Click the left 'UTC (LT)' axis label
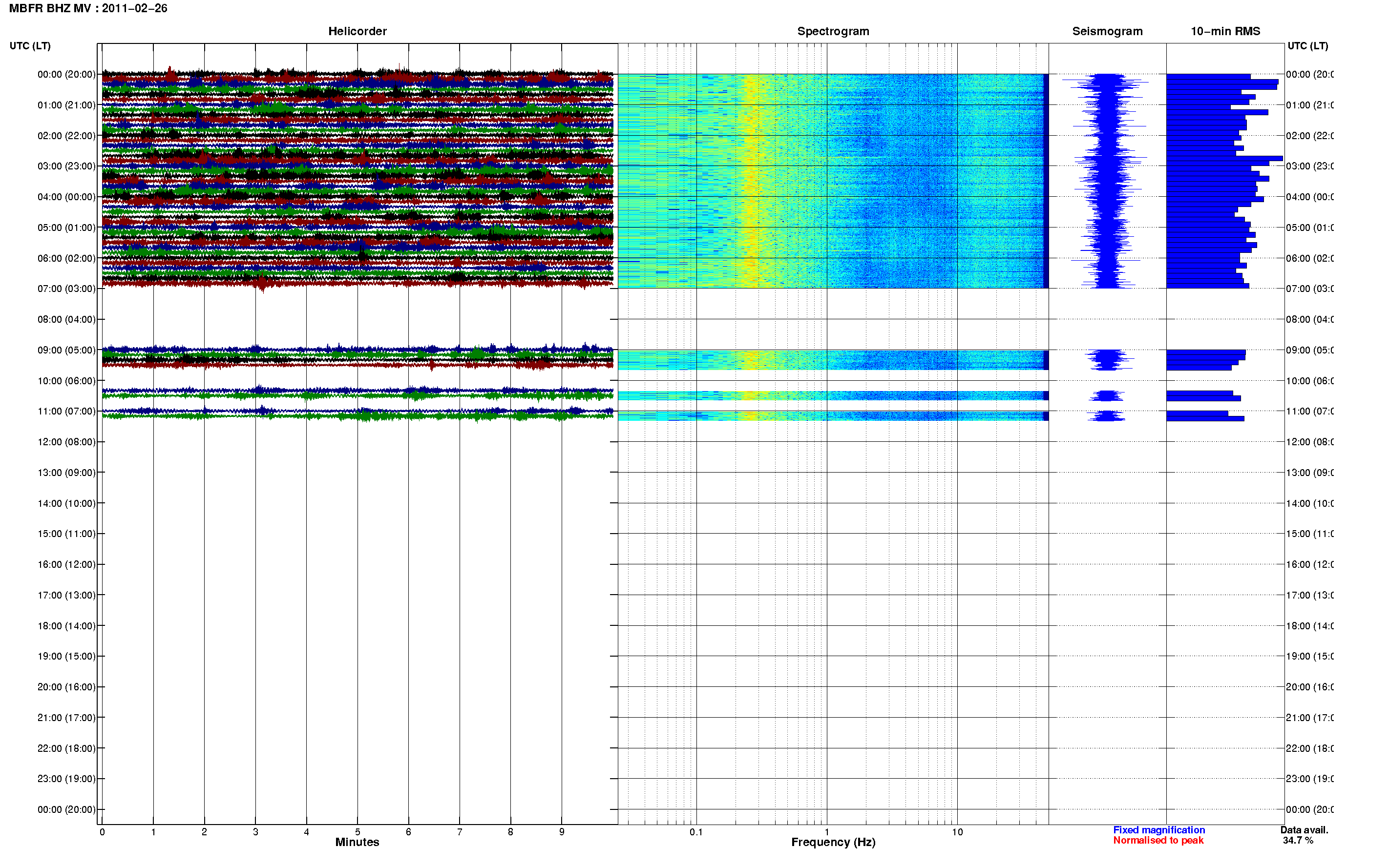 (30, 46)
